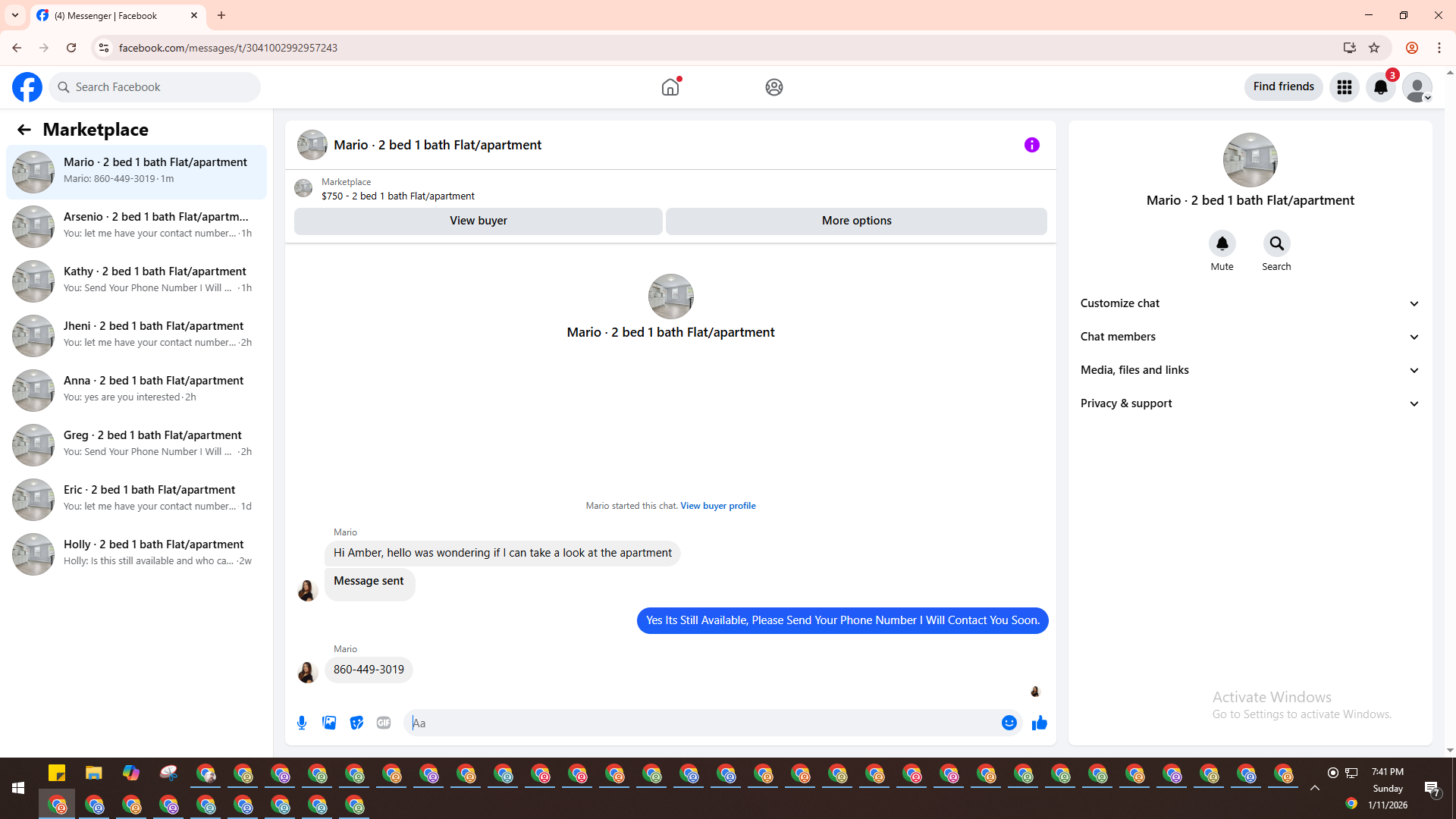Open the tab search dropdown arrow
The width and height of the screenshot is (1456, 819).
pos(15,15)
